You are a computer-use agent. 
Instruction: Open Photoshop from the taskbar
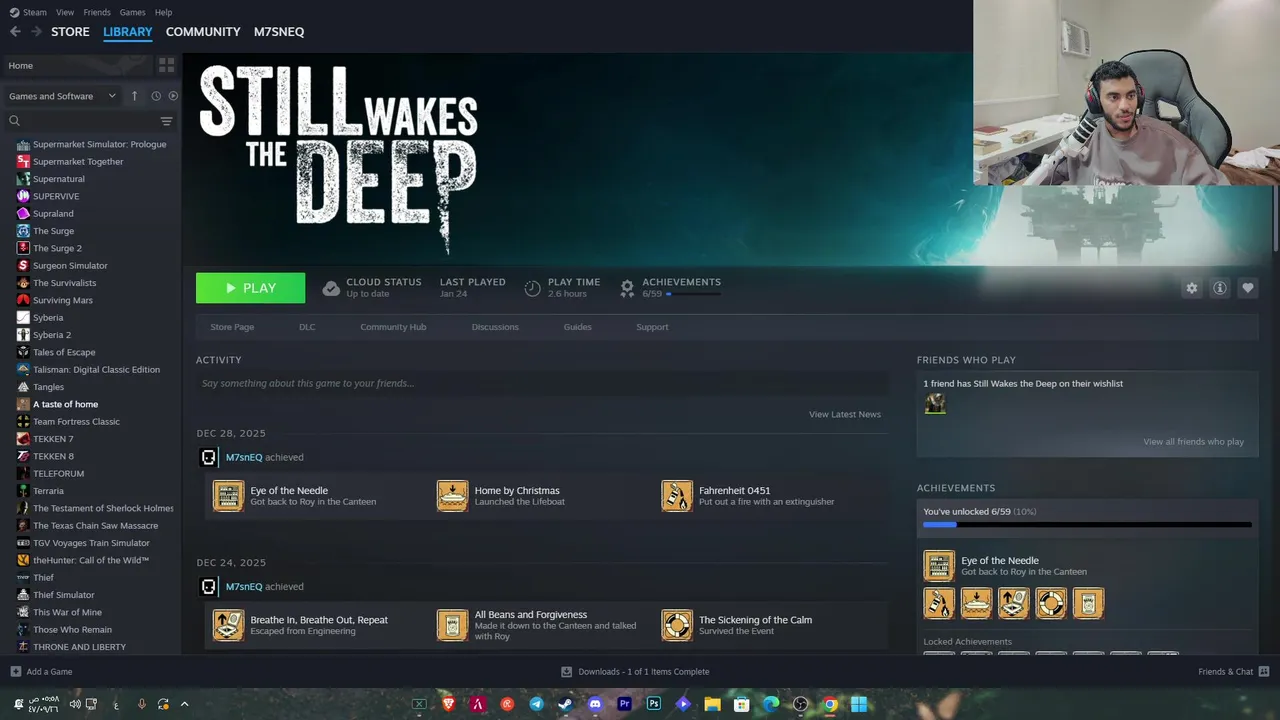click(x=654, y=704)
